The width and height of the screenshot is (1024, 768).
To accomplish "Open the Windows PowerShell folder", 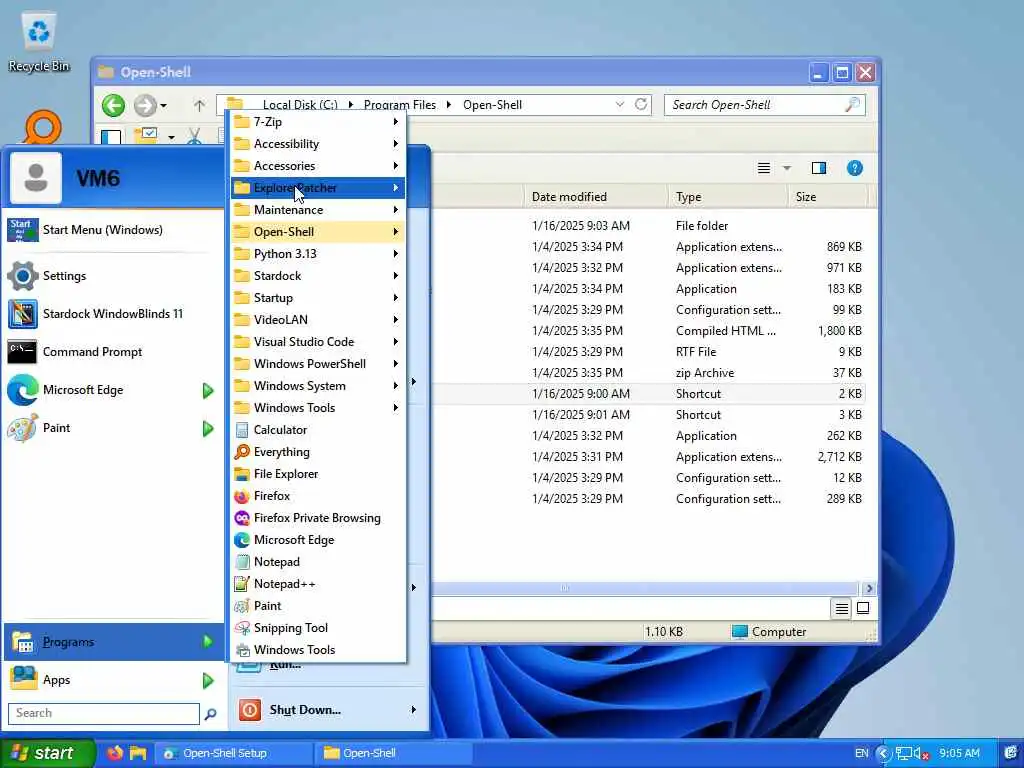I will (318, 364).
